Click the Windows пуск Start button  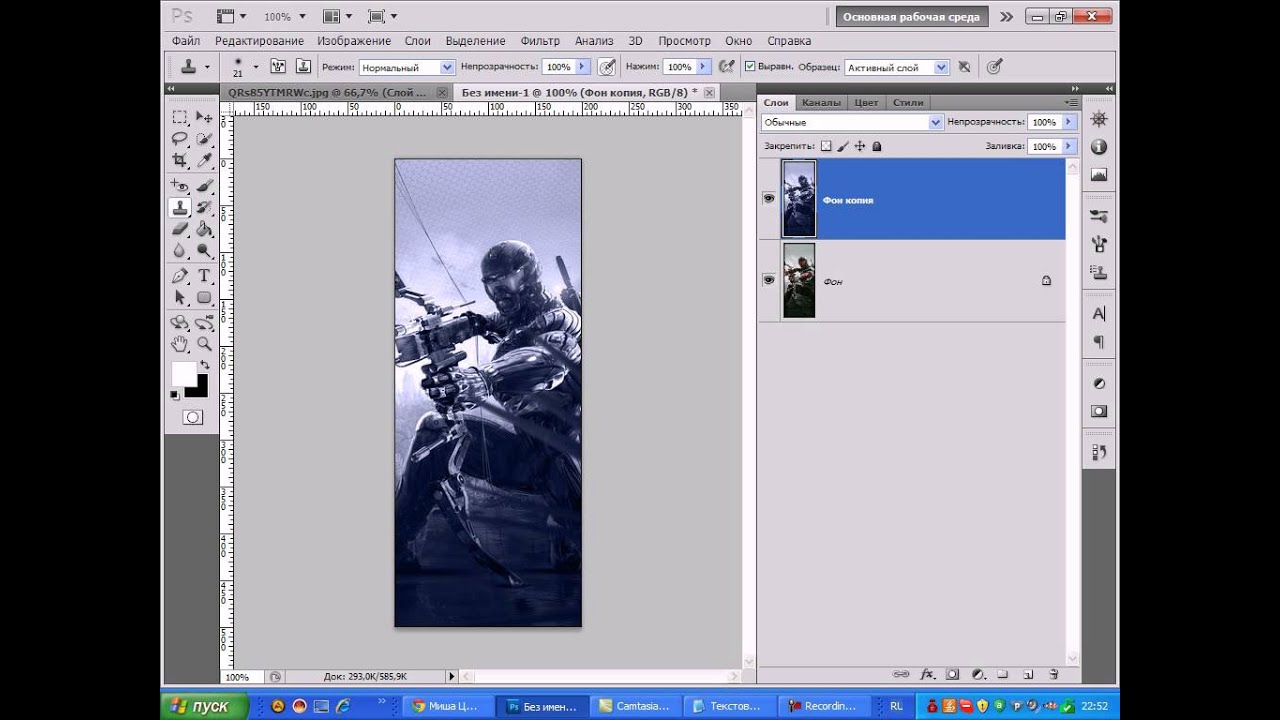pyautogui.click(x=204, y=706)
